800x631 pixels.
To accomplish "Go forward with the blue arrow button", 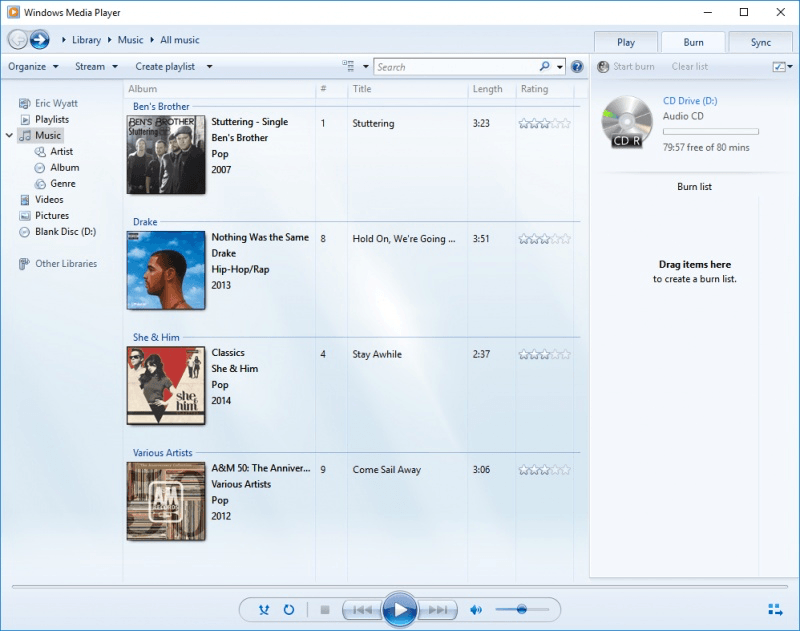I will click(x=40, y=40).
